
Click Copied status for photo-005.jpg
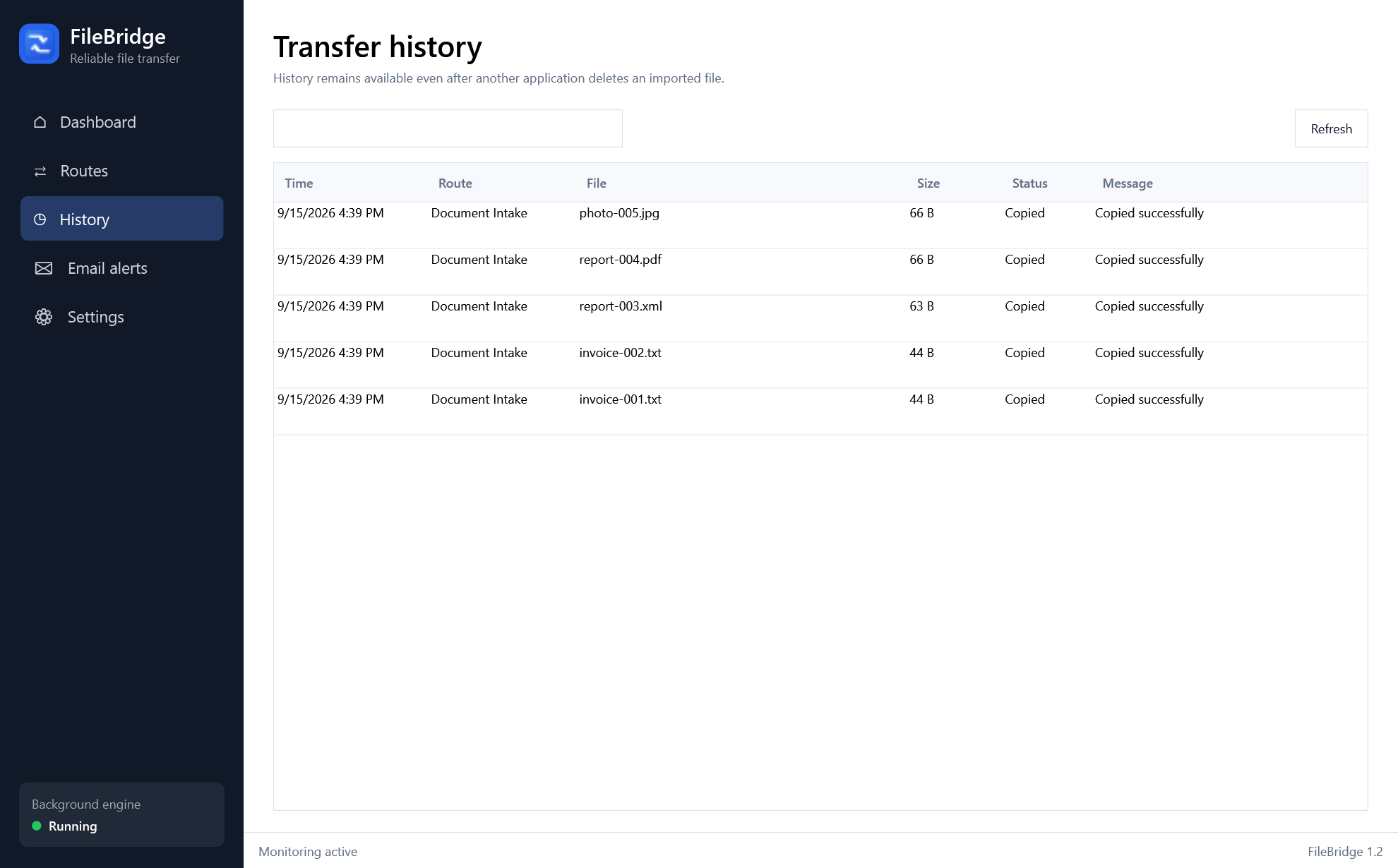(1024, 213)
